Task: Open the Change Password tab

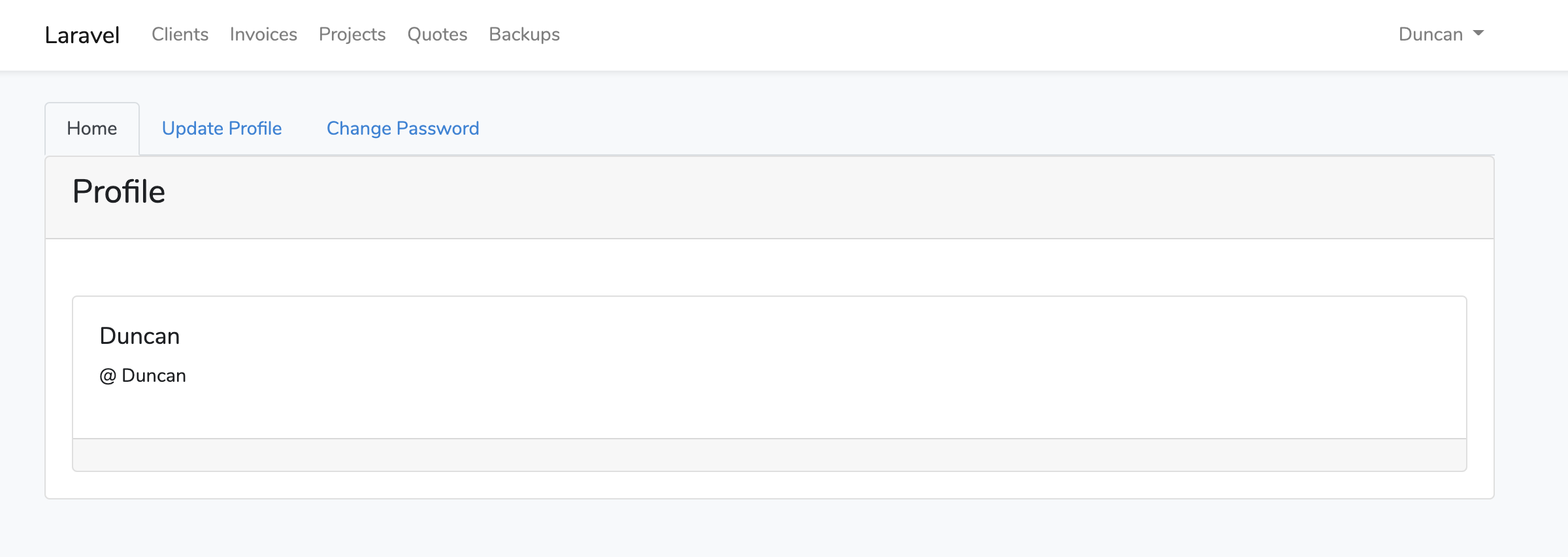Action: 402,129
